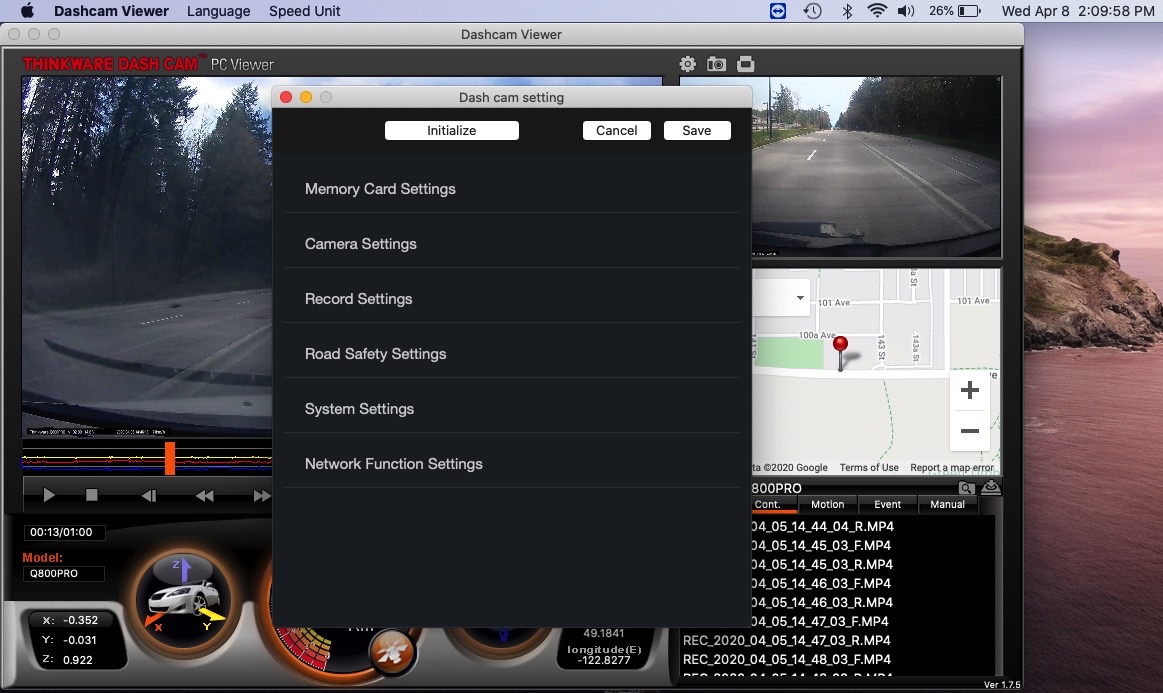1163x693 pixels.
Task: Click the rear camera video thumbnail
Action: click(x=877, y=166)
